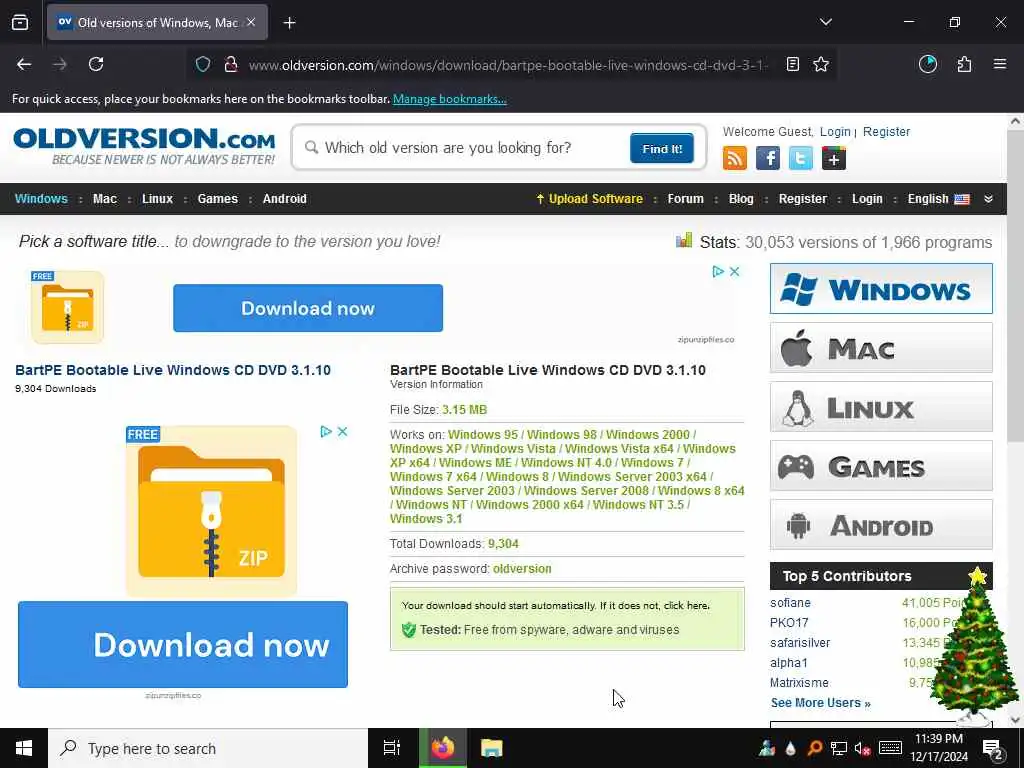This screenshot has height=768, width=1024.
Task: Click 'click here' manual download message
Action: click(x=686, y=605)
